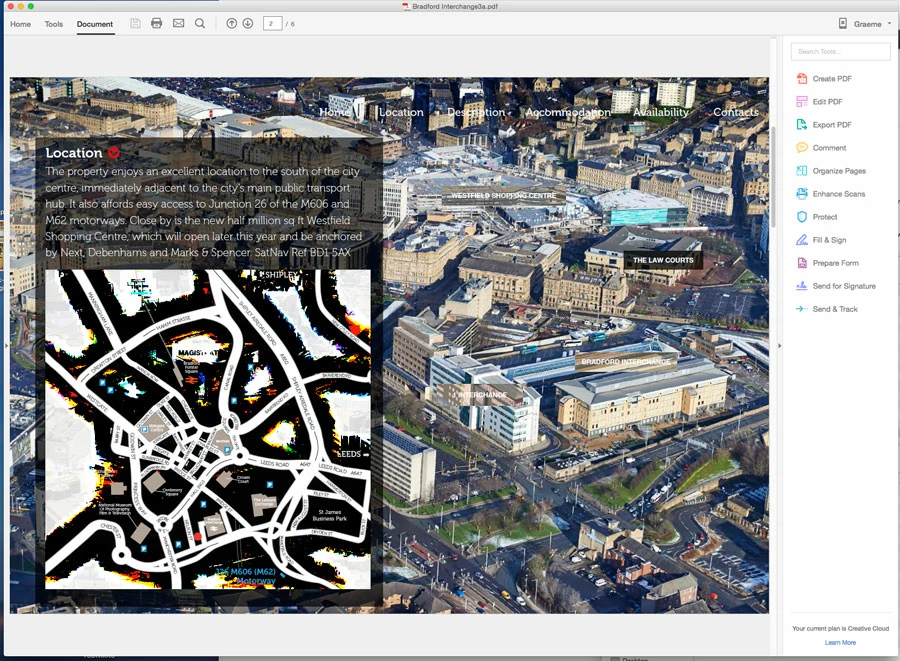Click the Enhance Scans icon

[802, 193]
